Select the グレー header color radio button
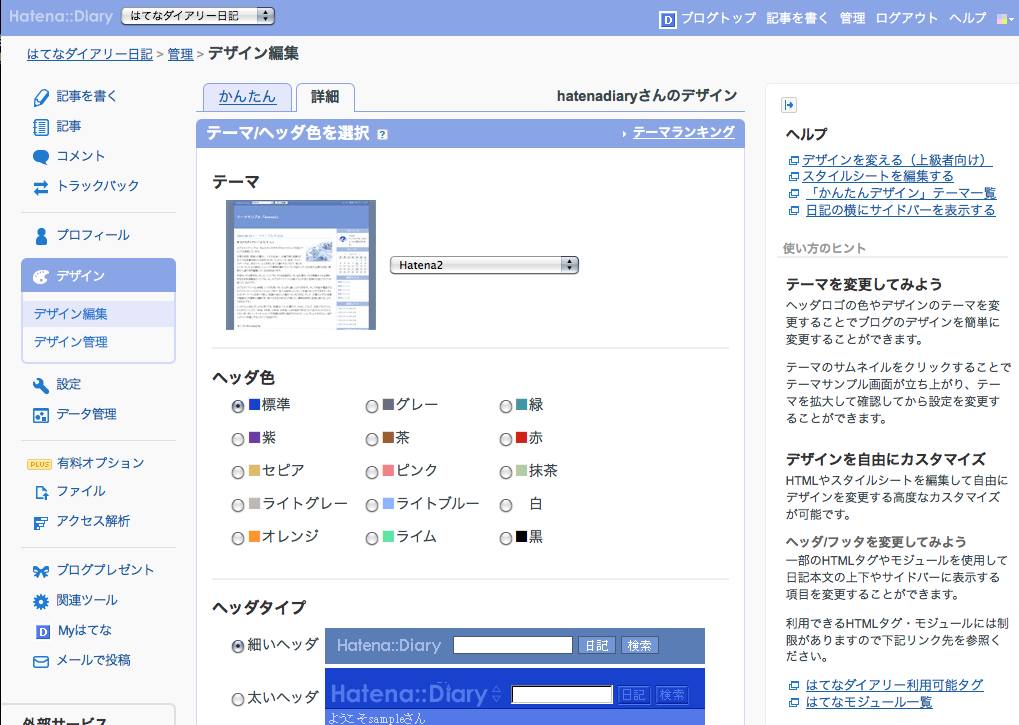The height and width of the screenshot is (725, 1019). pyautogui.click(x=372, y=406)
